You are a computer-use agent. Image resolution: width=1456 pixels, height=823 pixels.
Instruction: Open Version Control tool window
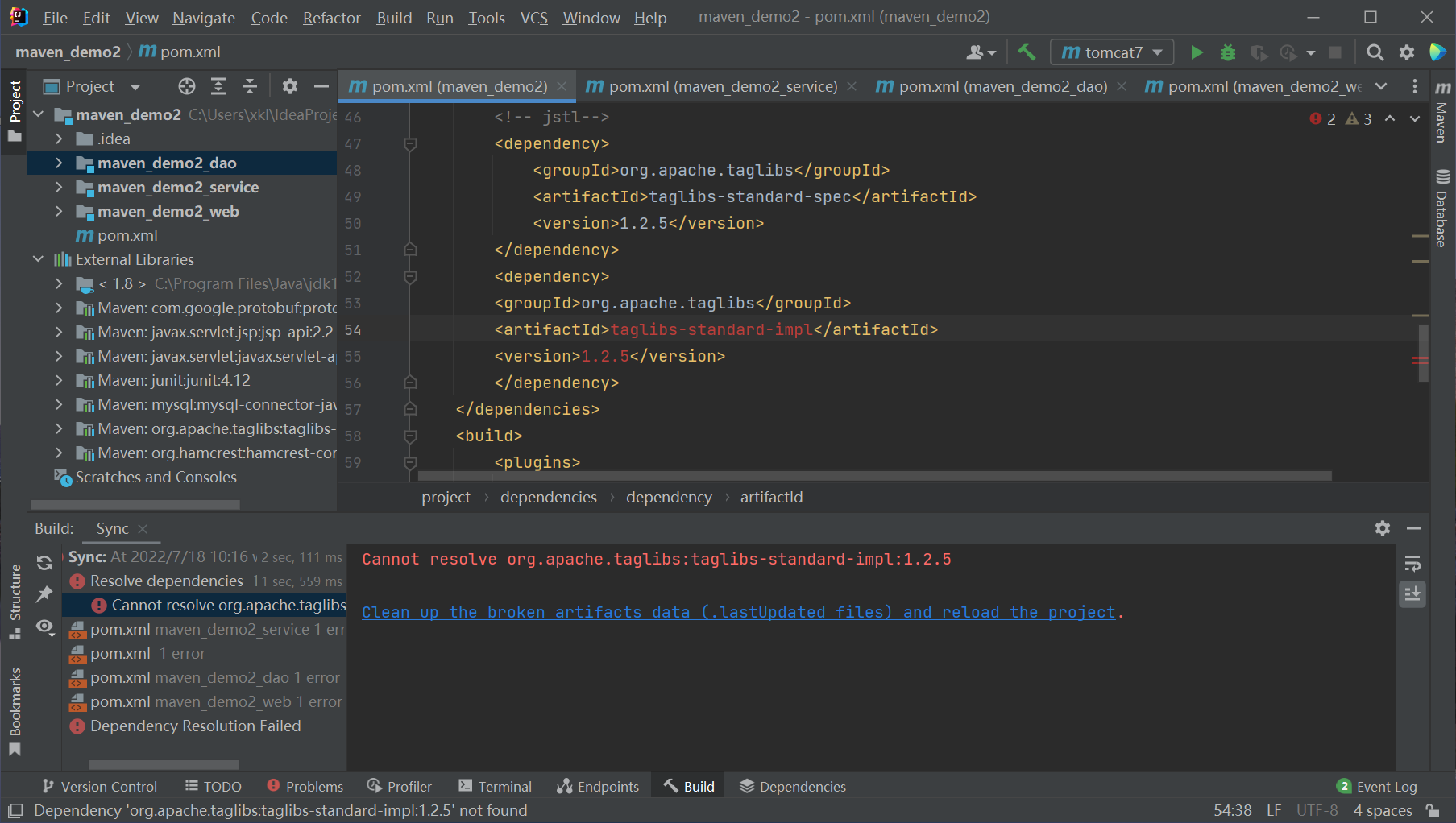99,786
